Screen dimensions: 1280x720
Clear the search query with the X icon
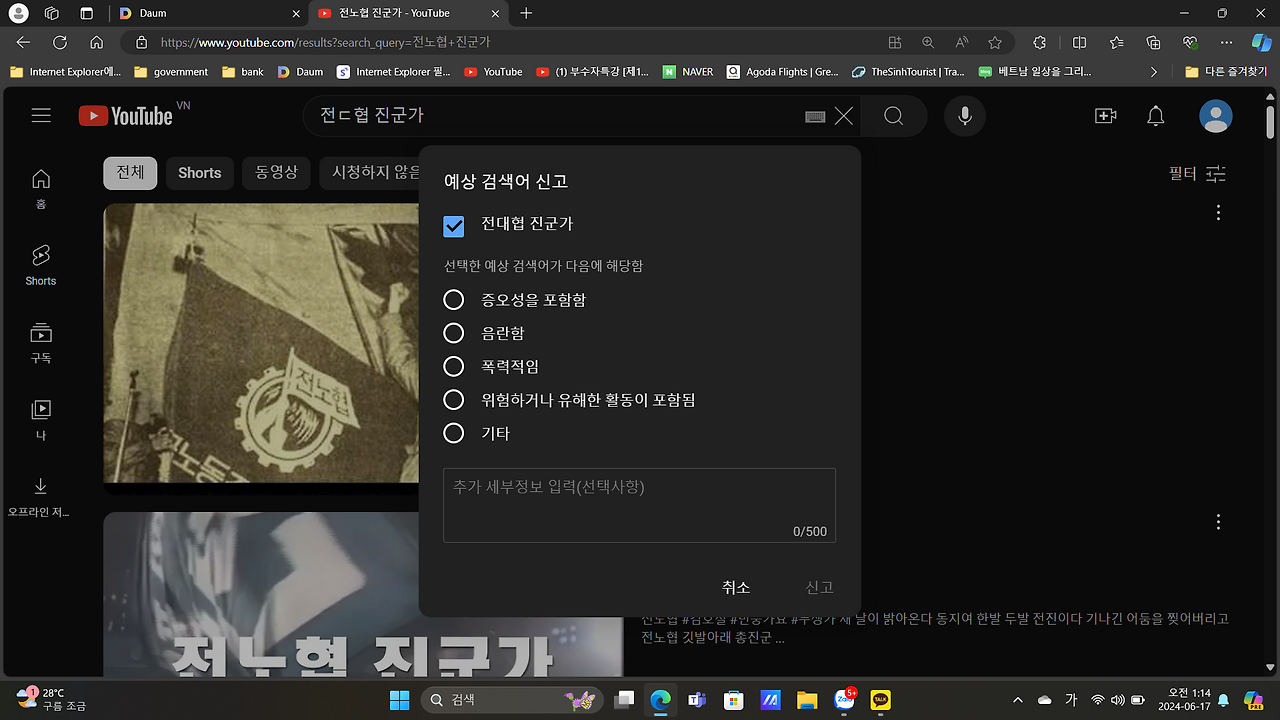tap(843, 115)
